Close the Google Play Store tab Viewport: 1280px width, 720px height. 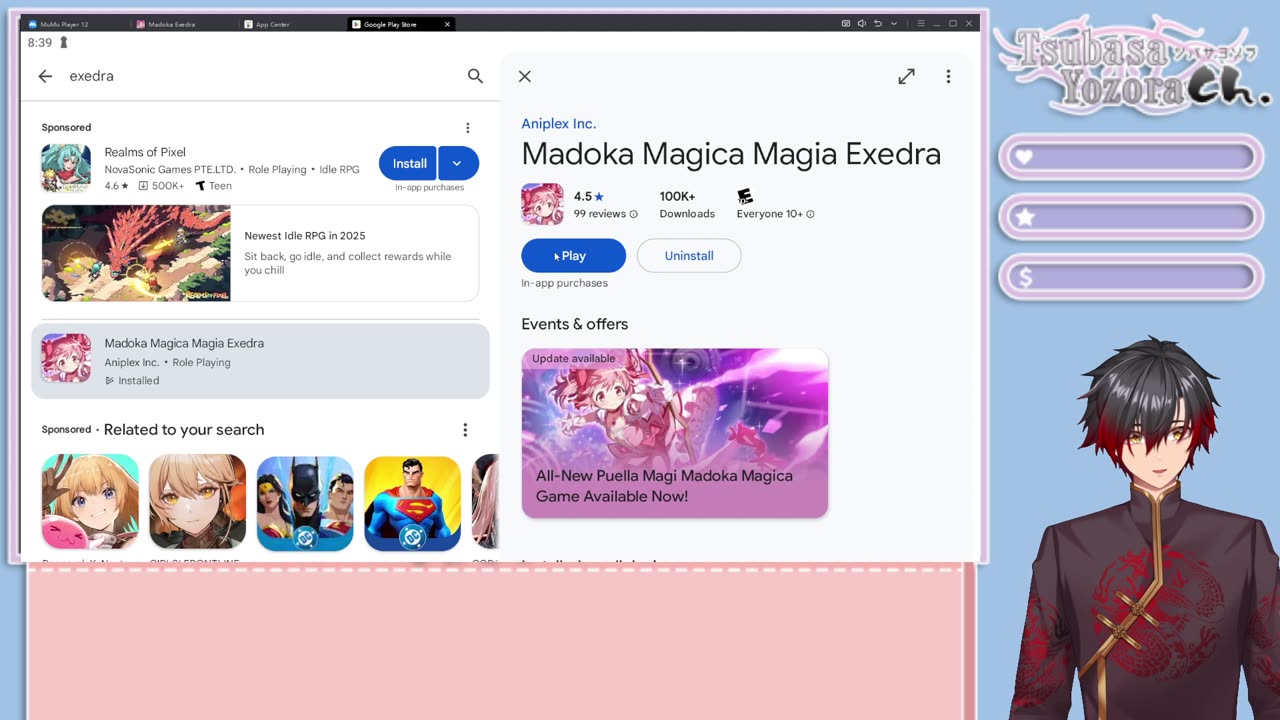click(x=447, y=24)
